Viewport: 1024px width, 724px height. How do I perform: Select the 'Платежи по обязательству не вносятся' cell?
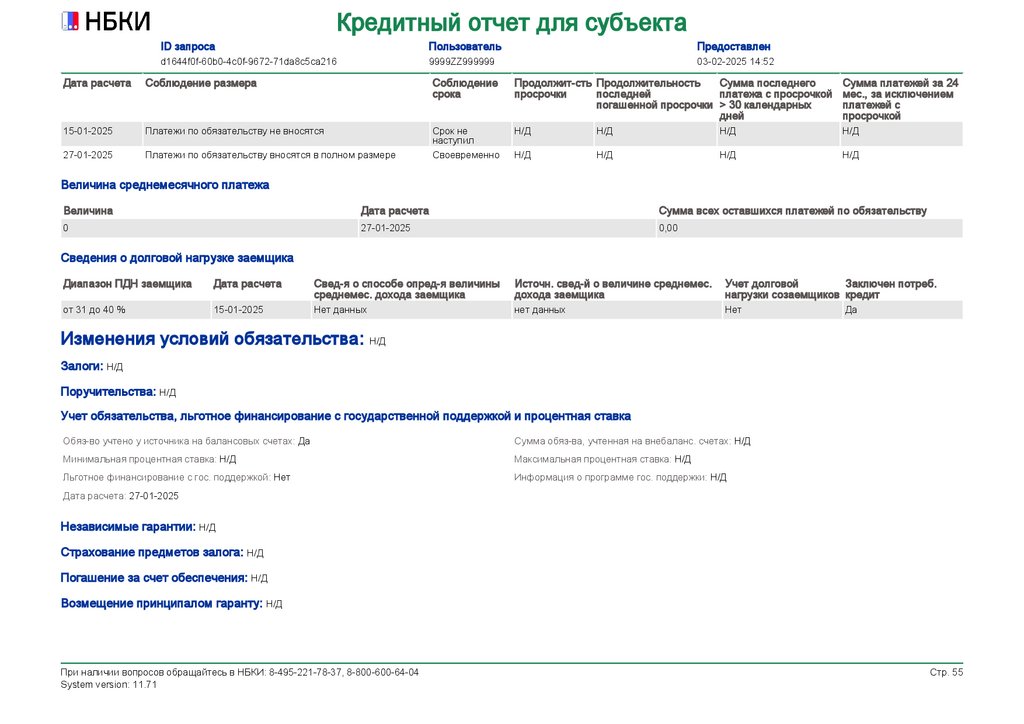point(234,131)
